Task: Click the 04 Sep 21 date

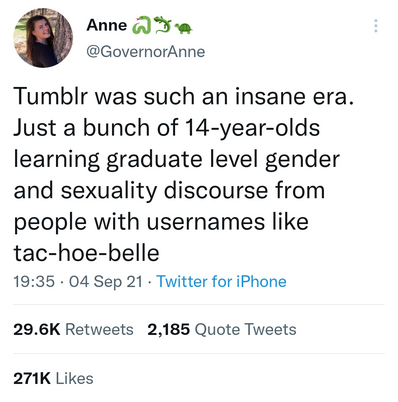Action: (106, 282)
